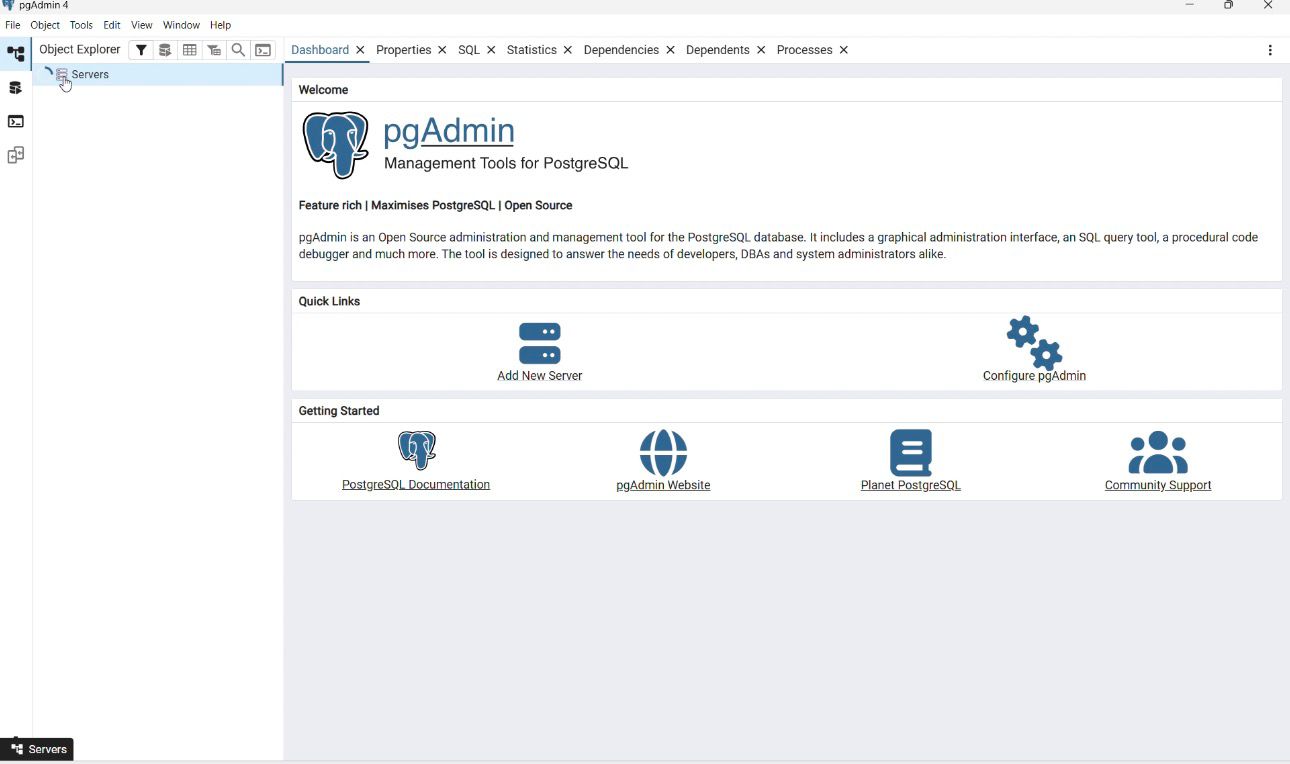Click the Add New Server quick link
Image resolution: width=1290 pixels, height=764 pixels.
click(x=539, y=352)
